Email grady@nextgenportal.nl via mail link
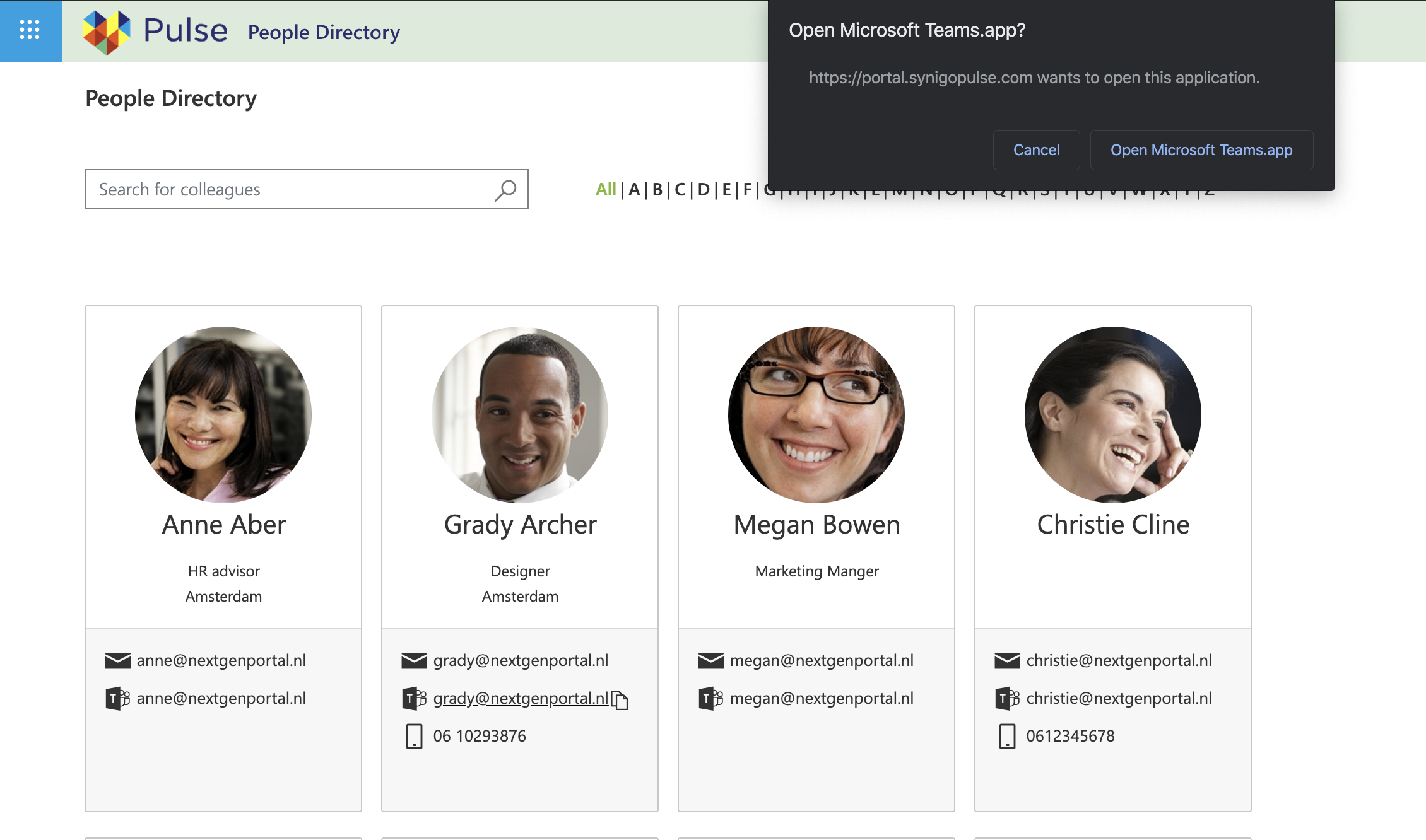The height and width of the screenshot is (840, 1426). click(521, 660)
